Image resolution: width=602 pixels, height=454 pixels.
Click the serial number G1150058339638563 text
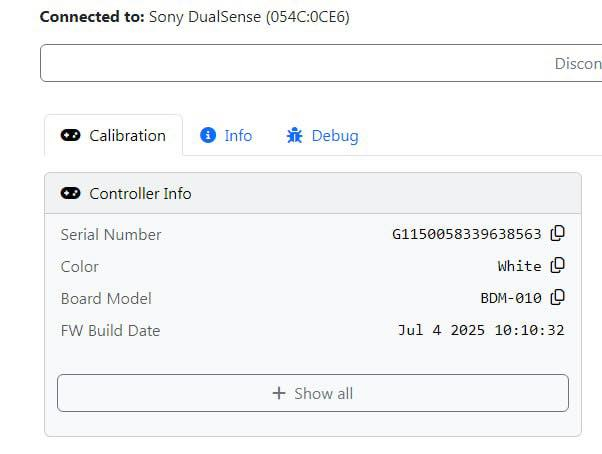[466, 235]
